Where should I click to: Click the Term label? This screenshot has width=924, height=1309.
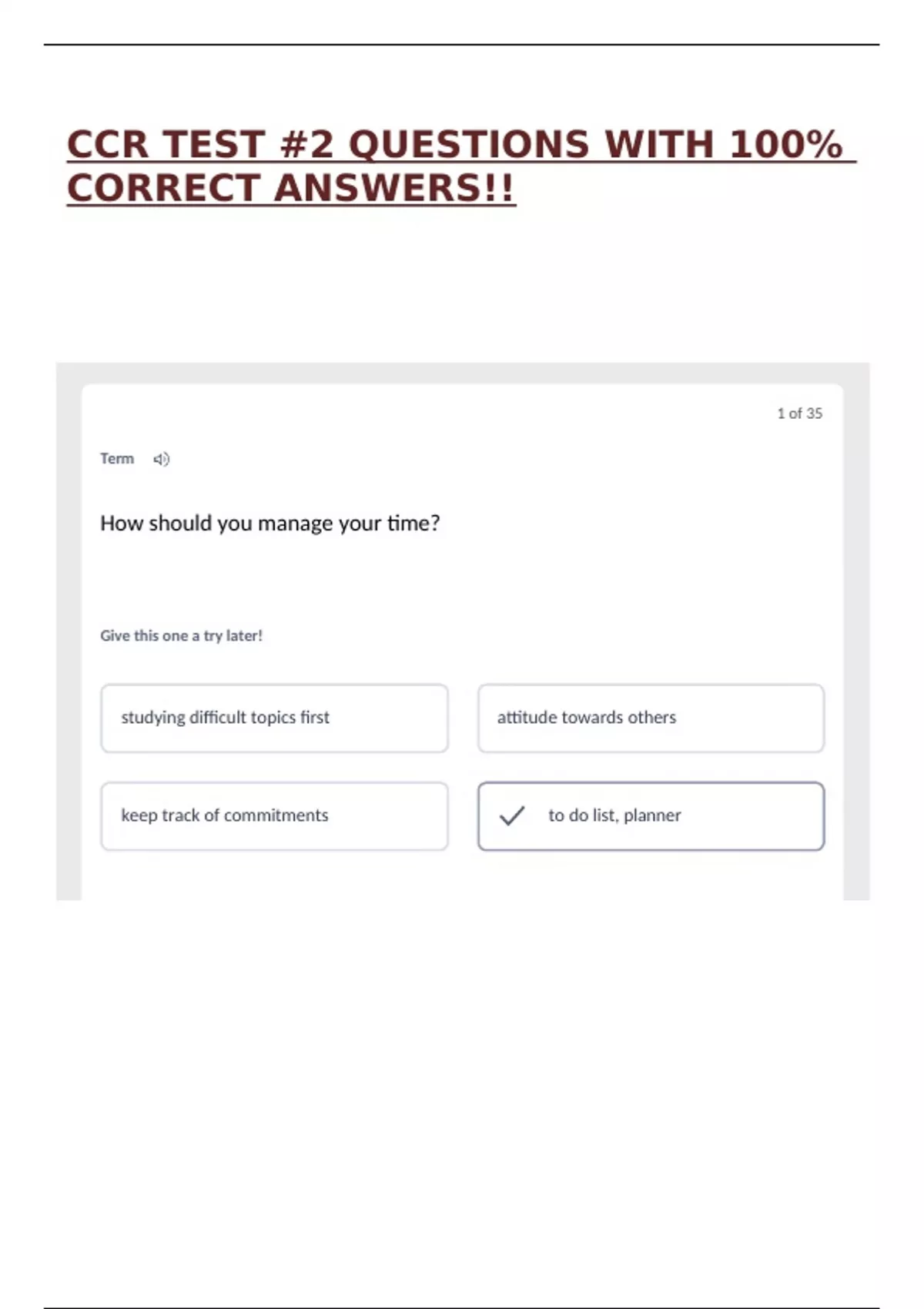click(117, 459)
